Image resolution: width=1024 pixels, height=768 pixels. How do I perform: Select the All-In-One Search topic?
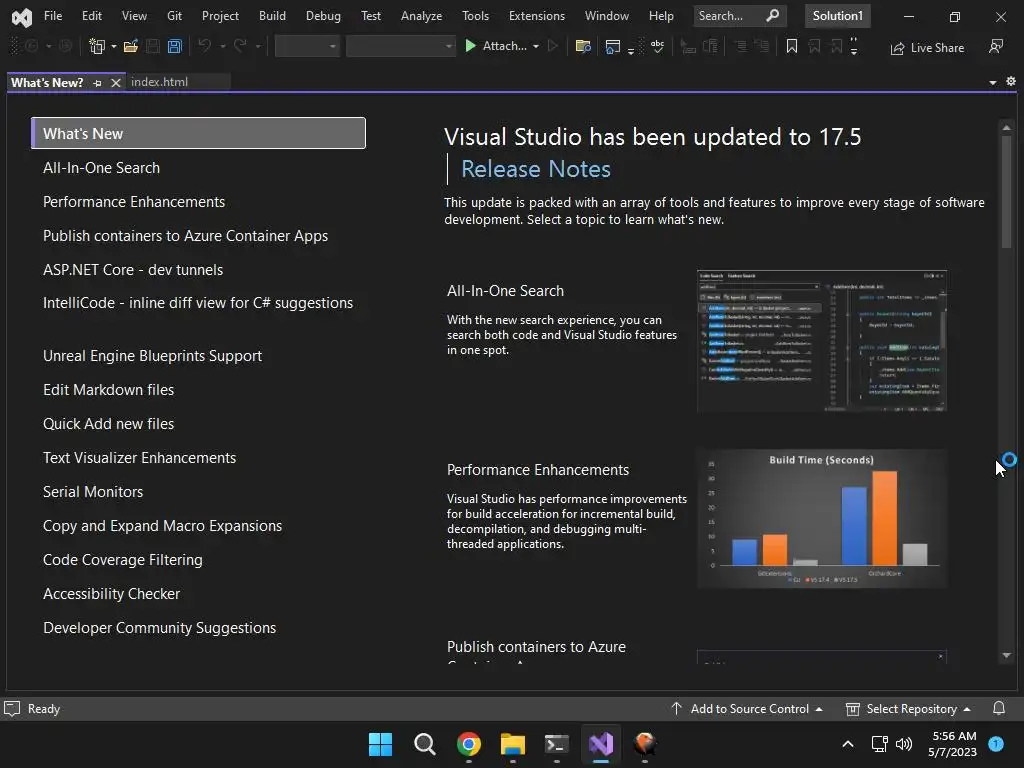coord(101,168)
